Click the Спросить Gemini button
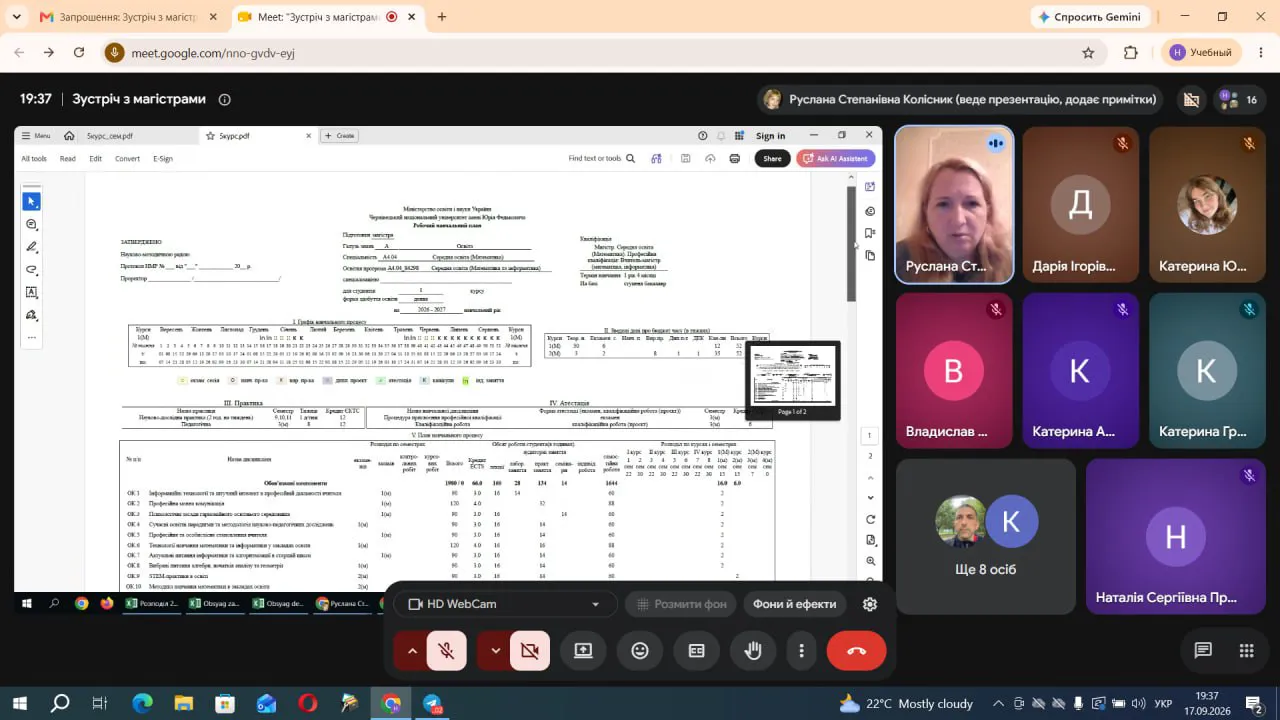The height and width of the screenshot is (720, 1280). click(1089, 17)
